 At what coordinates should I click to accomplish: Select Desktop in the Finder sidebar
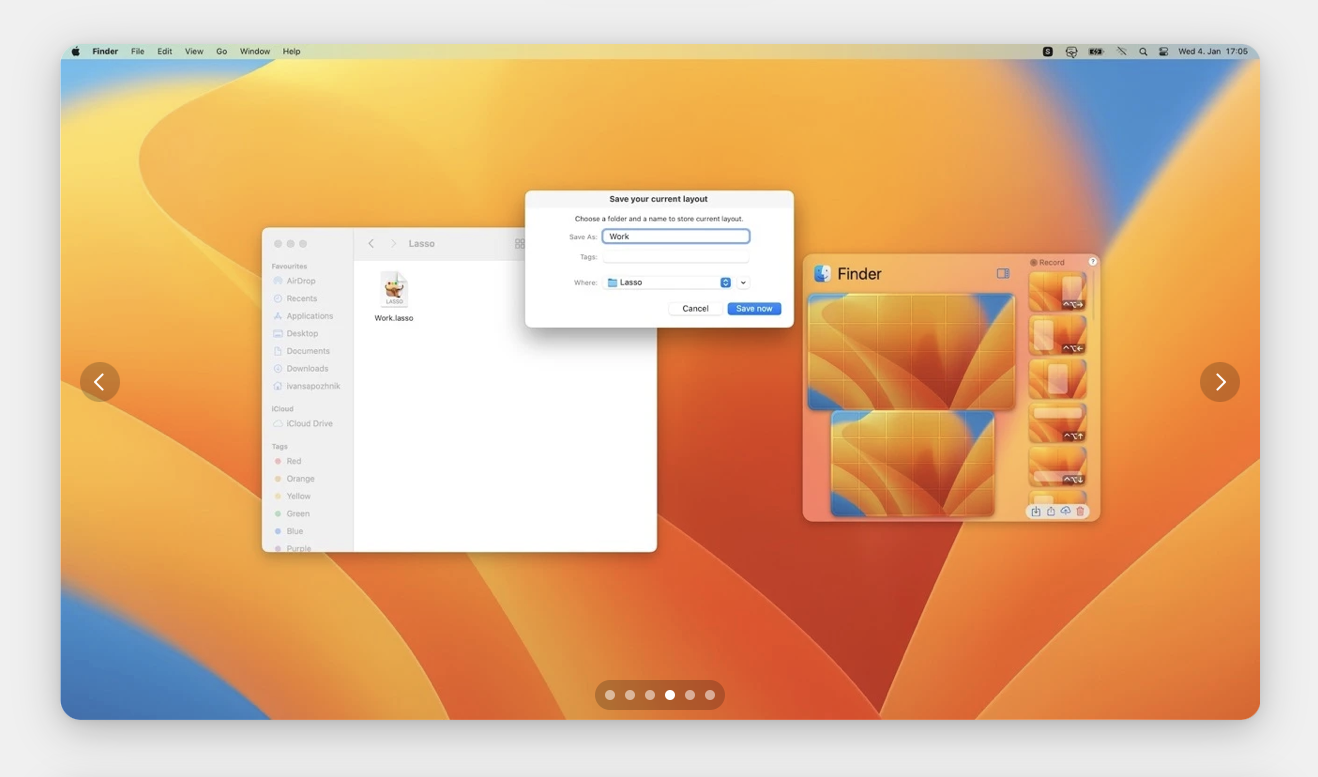click(296, 333)
